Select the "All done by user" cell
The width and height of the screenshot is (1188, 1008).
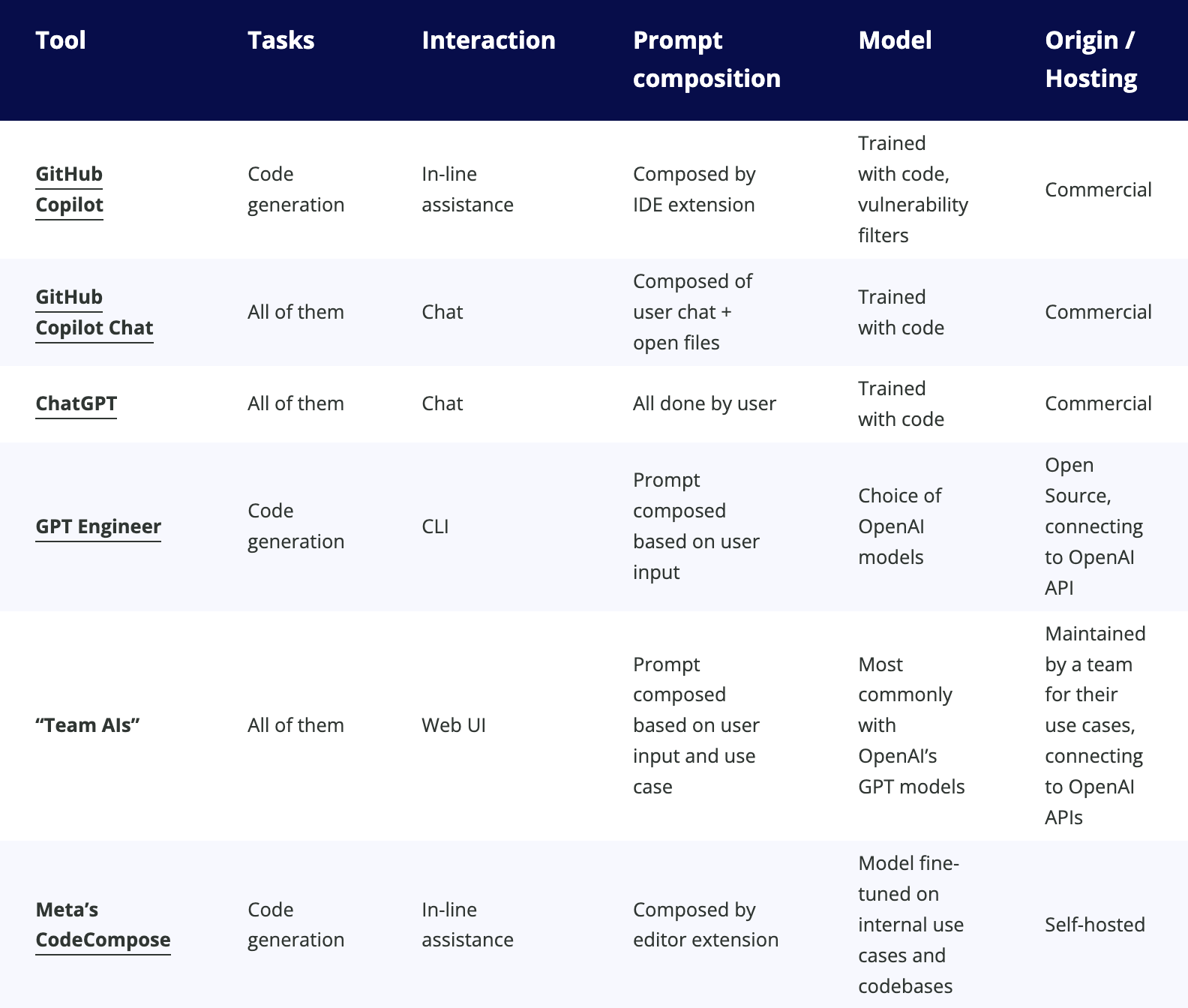(x=703, y=403)
